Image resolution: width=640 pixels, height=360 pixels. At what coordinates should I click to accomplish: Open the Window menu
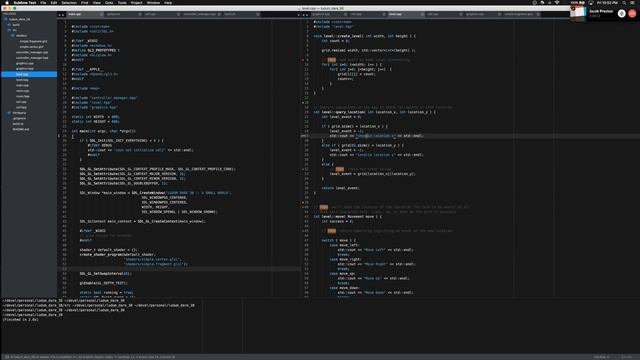(x=153, y=2)
